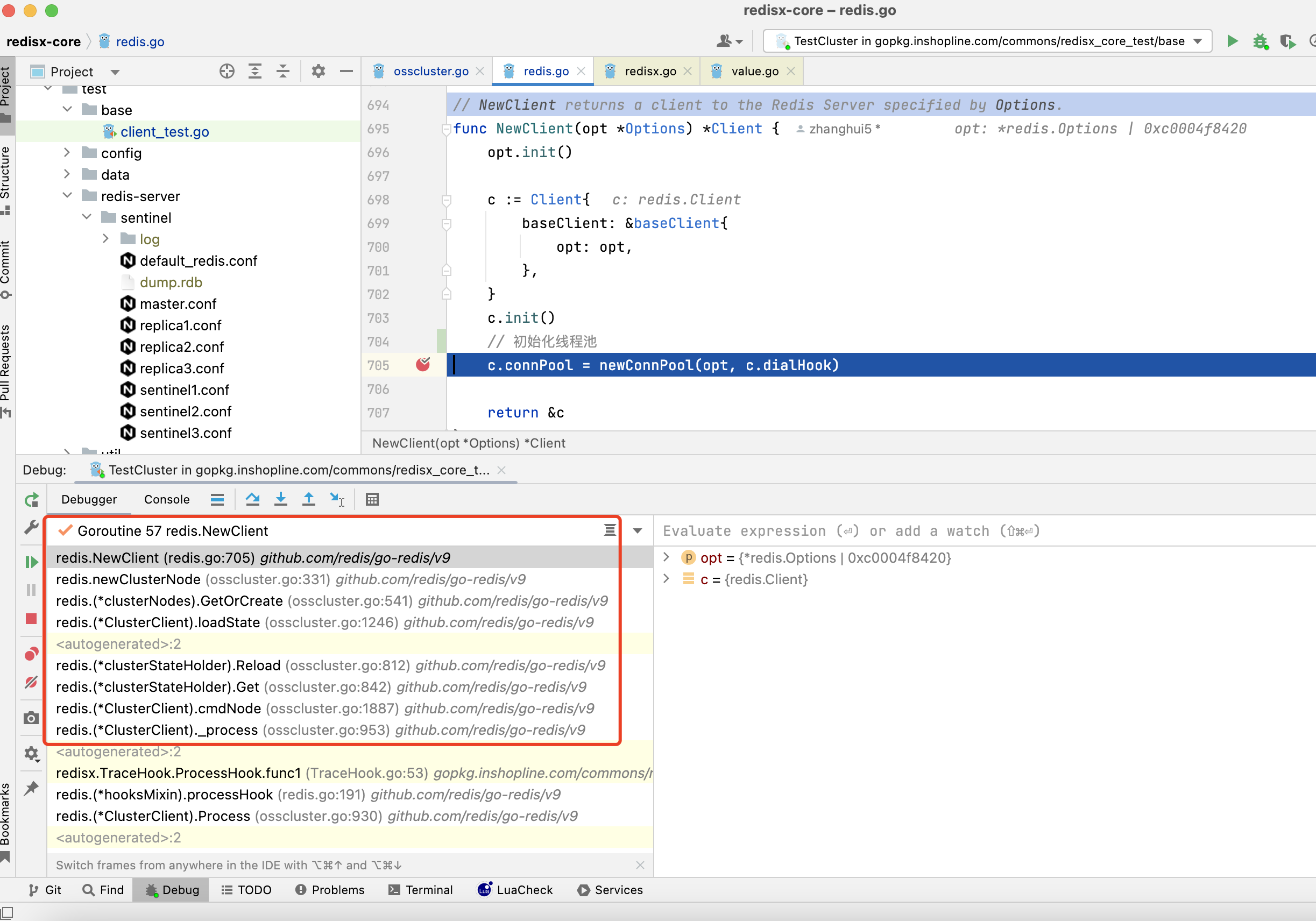This screenshot has height=921, width=1316.
Task: Expand the data folder
Action: click(x=67, y=174)
